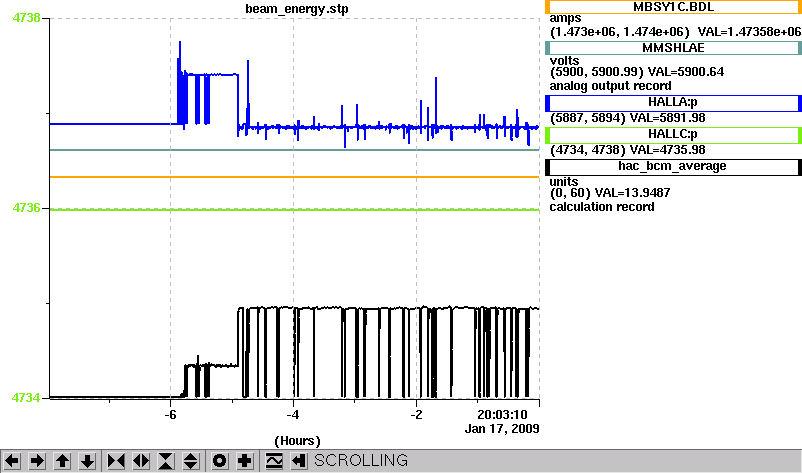Click the SCROLLING status label
802x473 pixels.
(x=361, y=461)
